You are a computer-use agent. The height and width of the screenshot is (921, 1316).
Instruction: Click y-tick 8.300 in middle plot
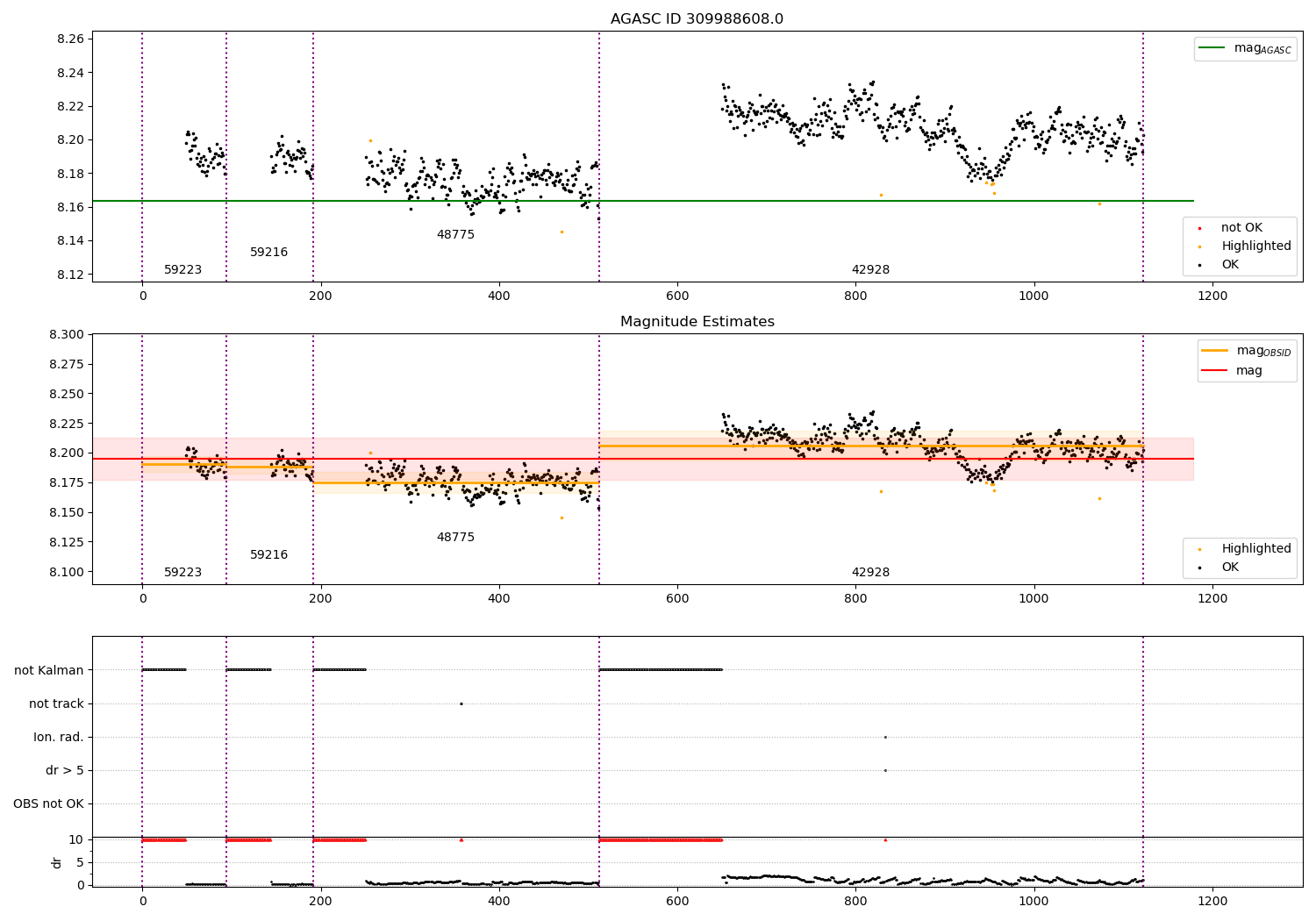[66, 334]
